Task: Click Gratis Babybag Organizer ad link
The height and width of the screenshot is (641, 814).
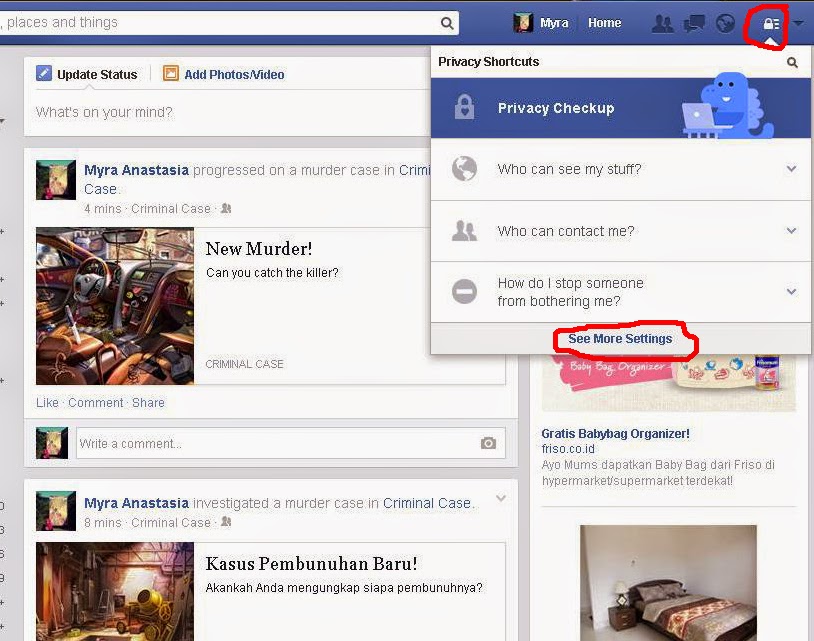Action: pos(615,433)
